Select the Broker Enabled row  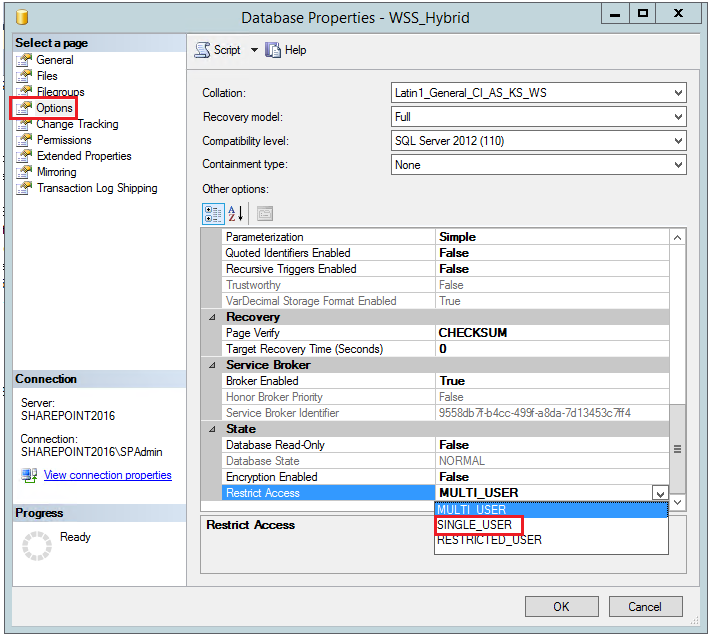click(445, 381)
